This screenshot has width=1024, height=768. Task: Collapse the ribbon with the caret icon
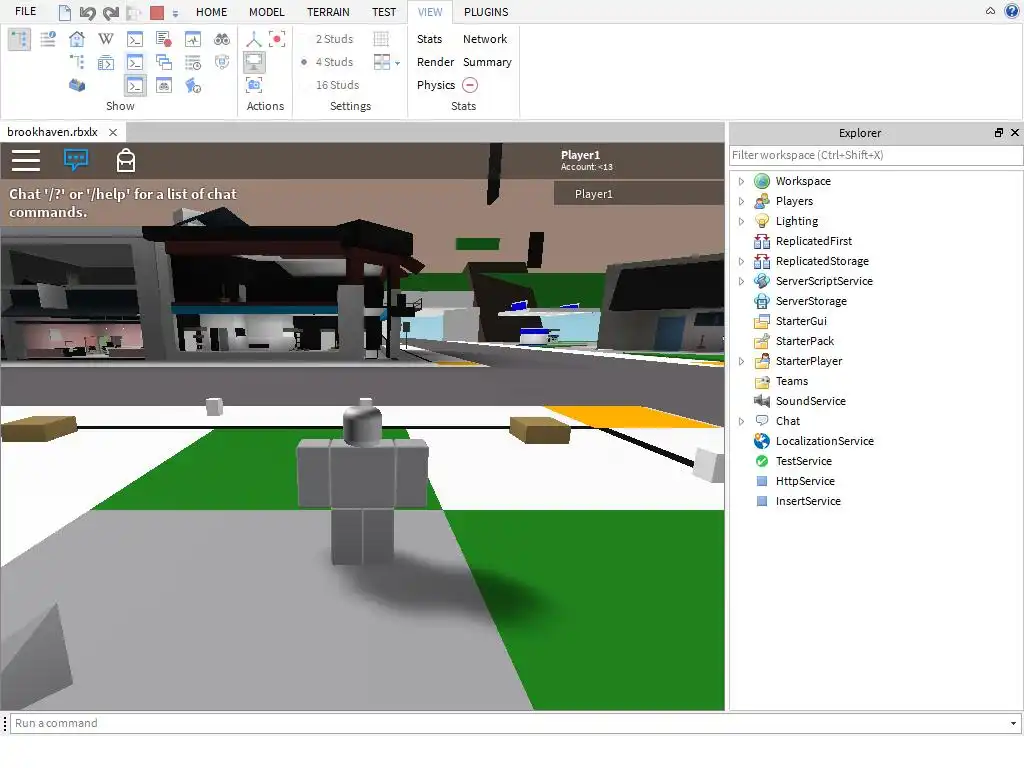(990, 11)
